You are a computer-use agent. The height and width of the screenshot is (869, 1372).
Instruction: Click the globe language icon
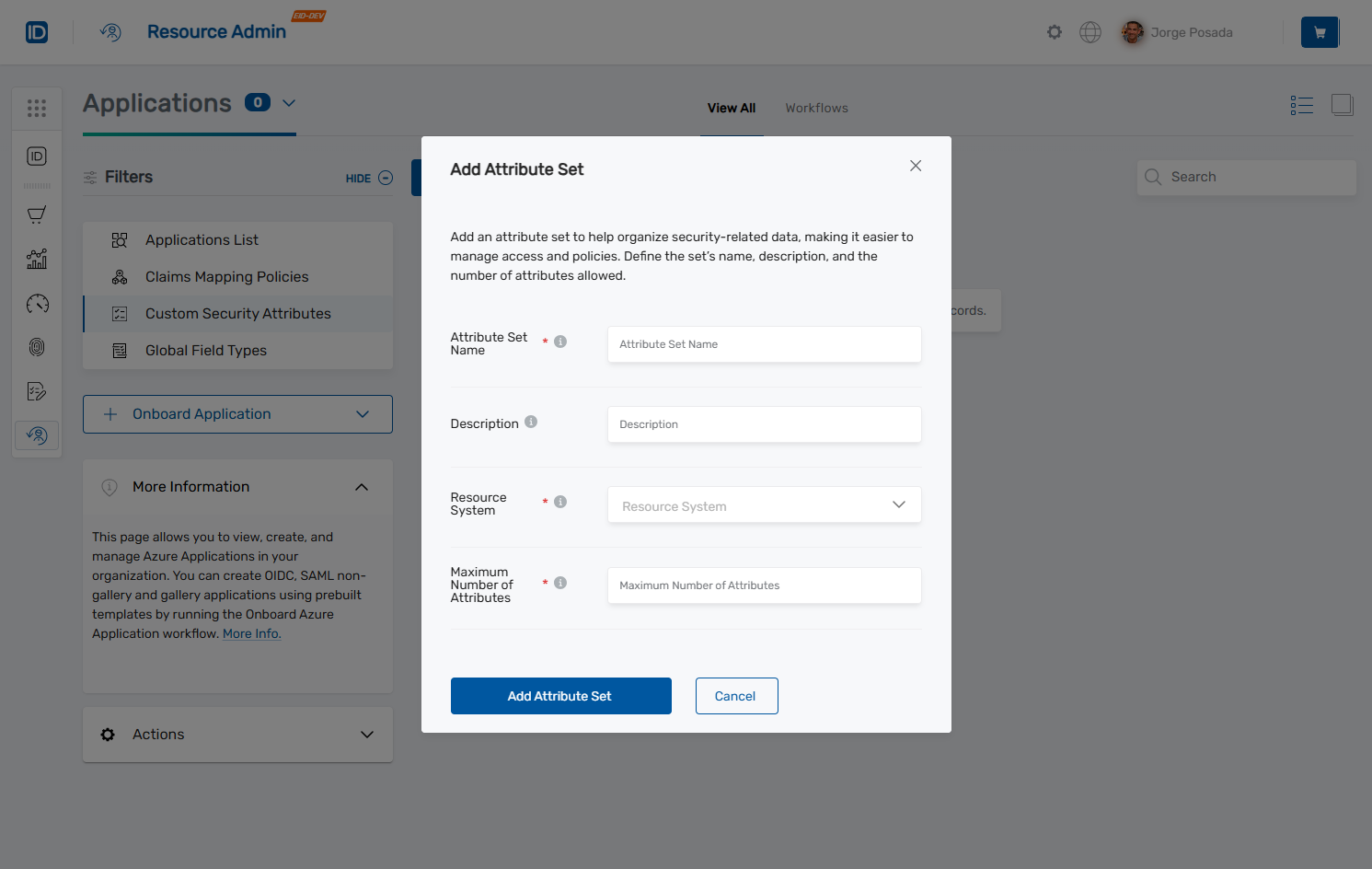(1090, 31)
